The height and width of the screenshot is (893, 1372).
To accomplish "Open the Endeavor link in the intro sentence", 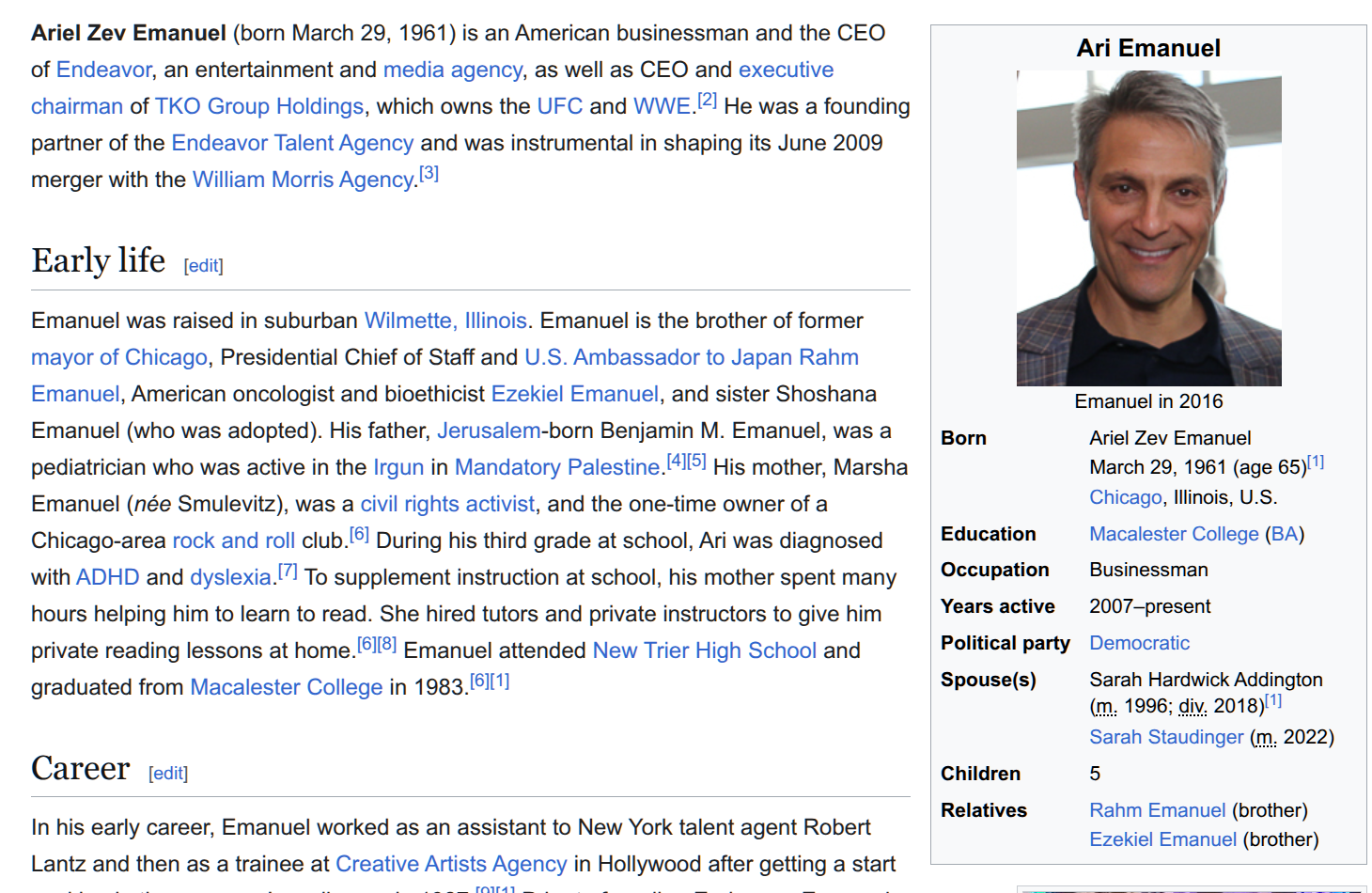I will click(x=103, y=70).
